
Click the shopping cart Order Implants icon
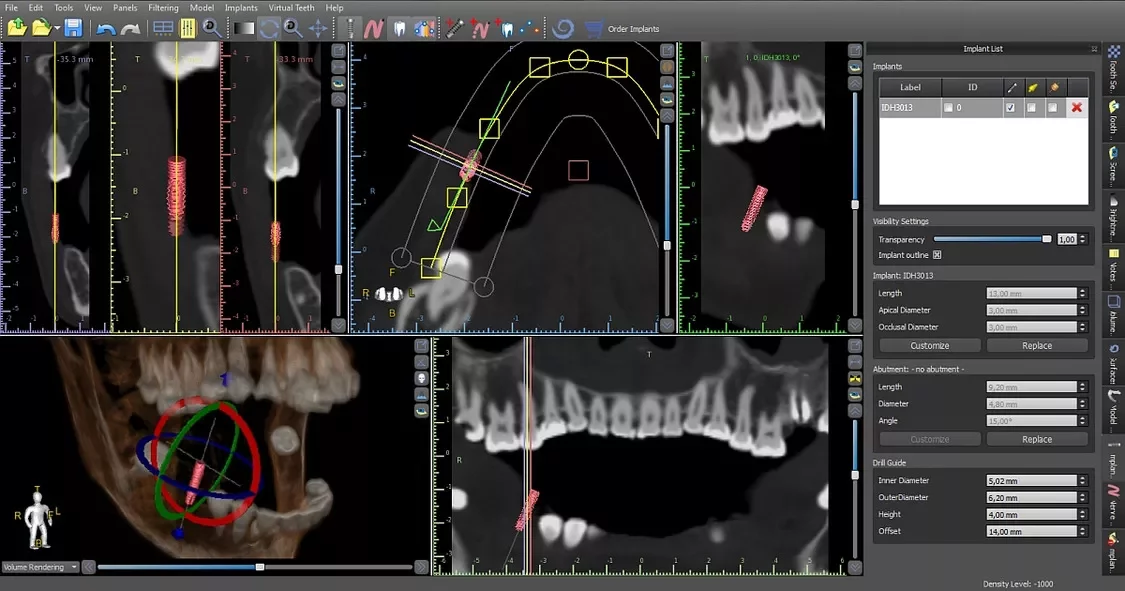click(593, 29)
